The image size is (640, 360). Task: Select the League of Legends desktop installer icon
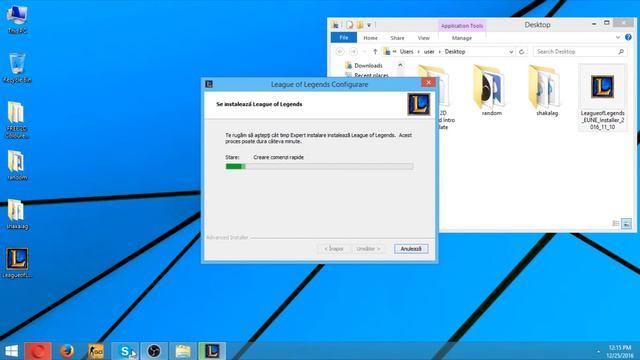(17, 263)
